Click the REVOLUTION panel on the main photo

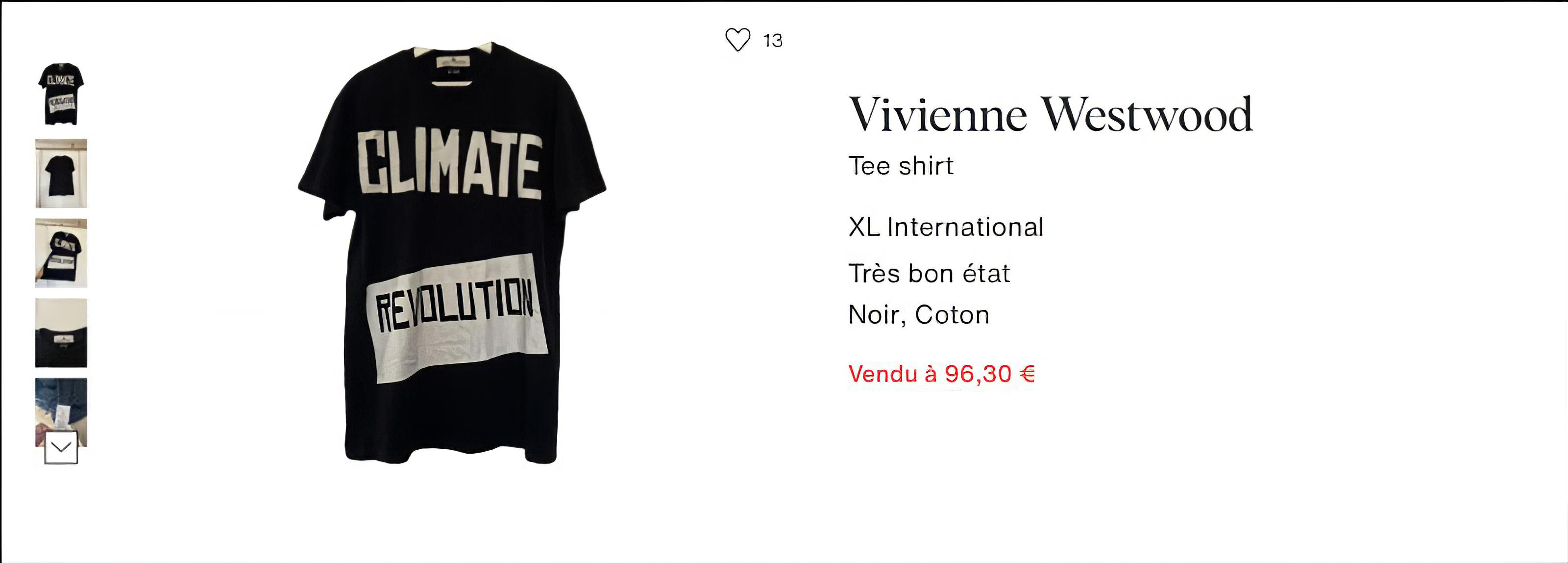[x=457, y=319]
